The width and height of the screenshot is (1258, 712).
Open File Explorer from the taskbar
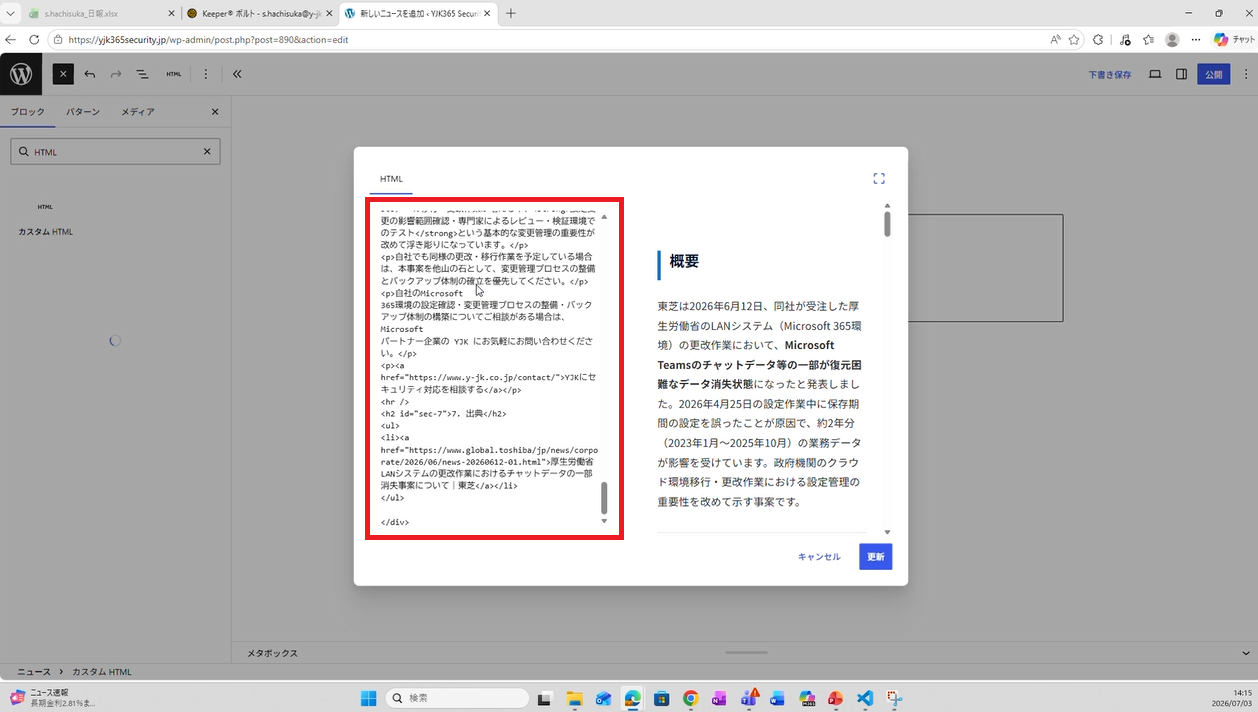tap(574, 698)
